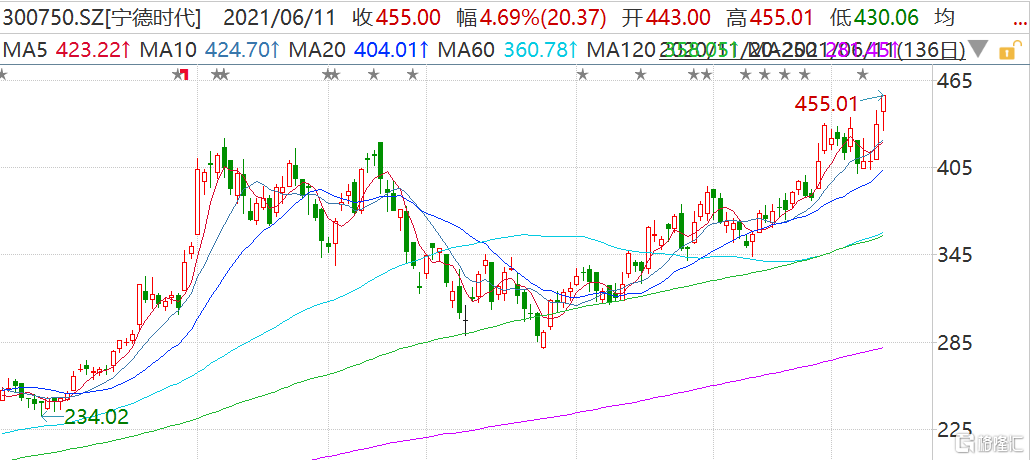Click the star marker with the red flag
This screenshot has width=1030, height=460.
tap(180, 74)
